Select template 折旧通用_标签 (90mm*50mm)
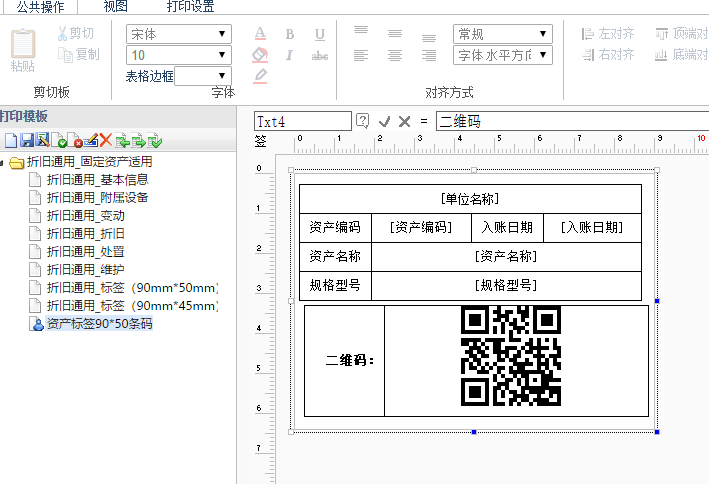 tap(133, 288)
